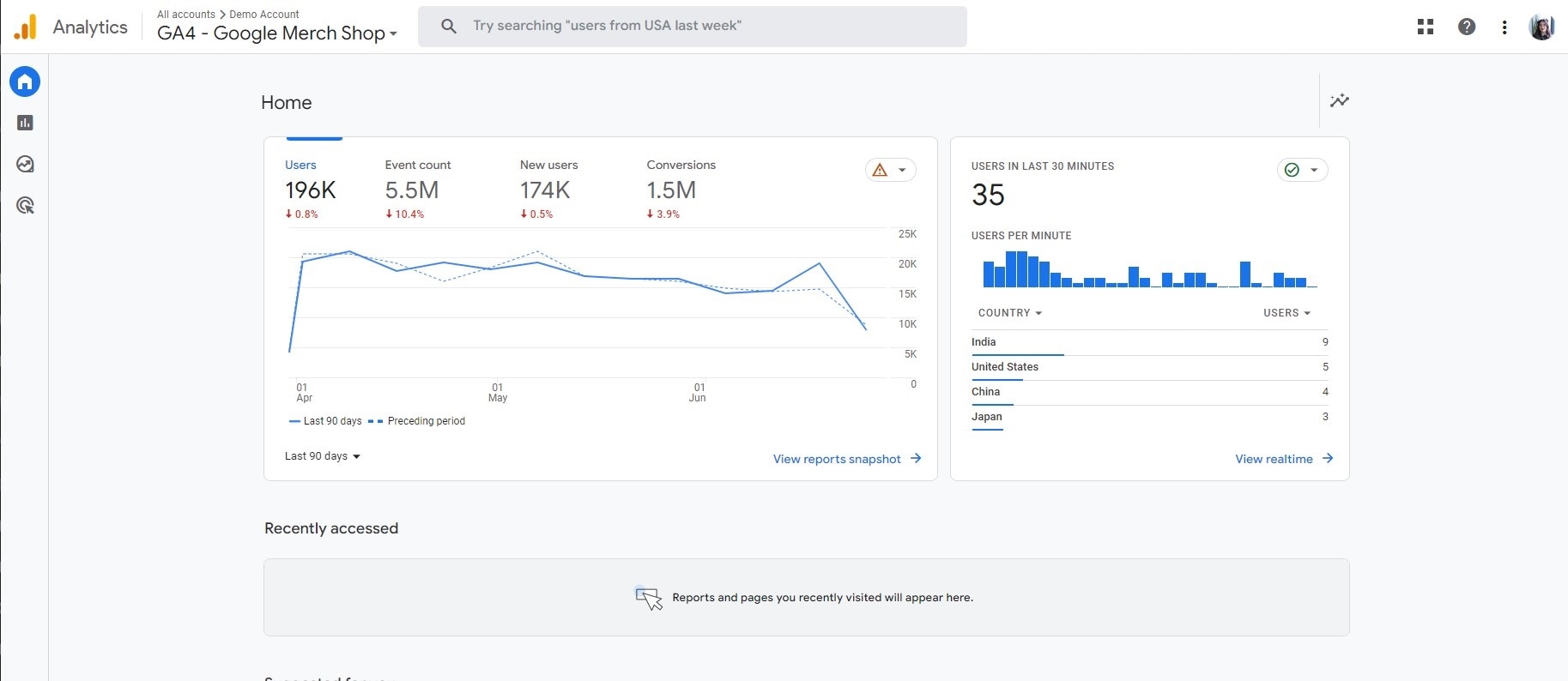Click the United States country row
The image size is (1568, 681).
point(1150,367)
